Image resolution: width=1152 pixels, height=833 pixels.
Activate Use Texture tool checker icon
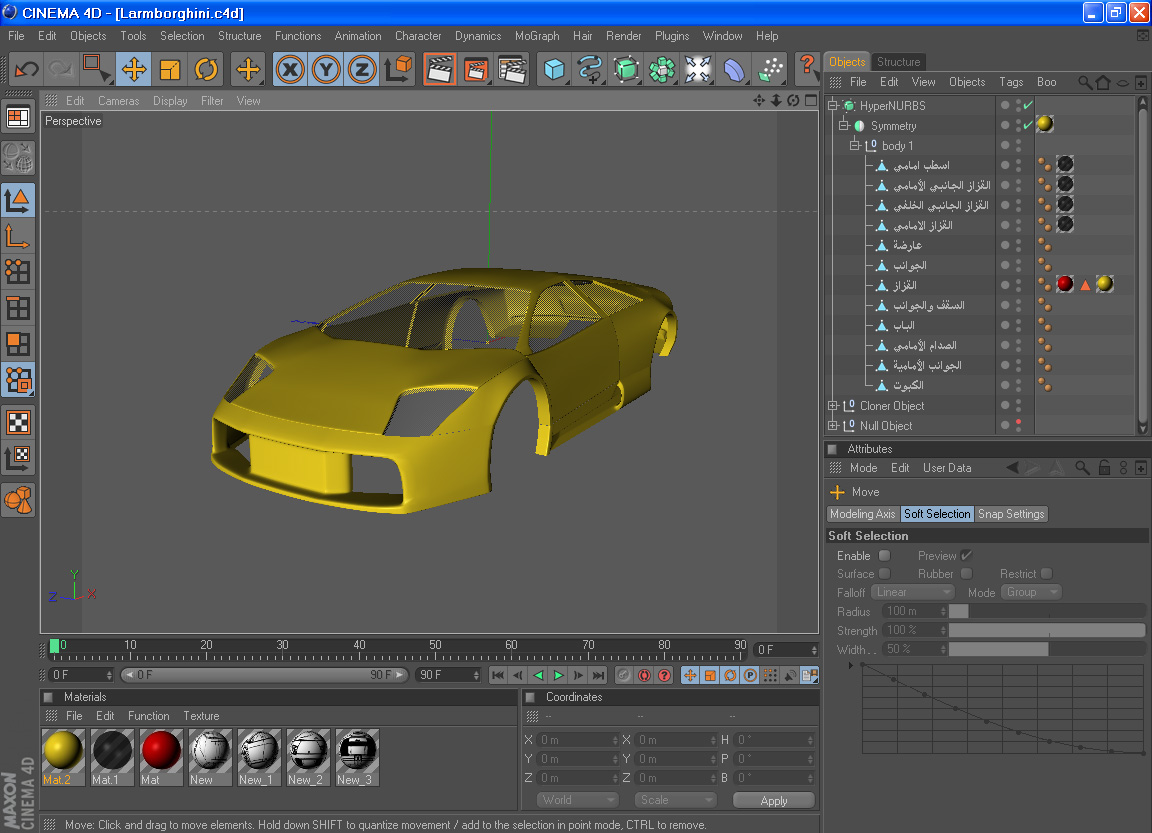click(18, 422)
